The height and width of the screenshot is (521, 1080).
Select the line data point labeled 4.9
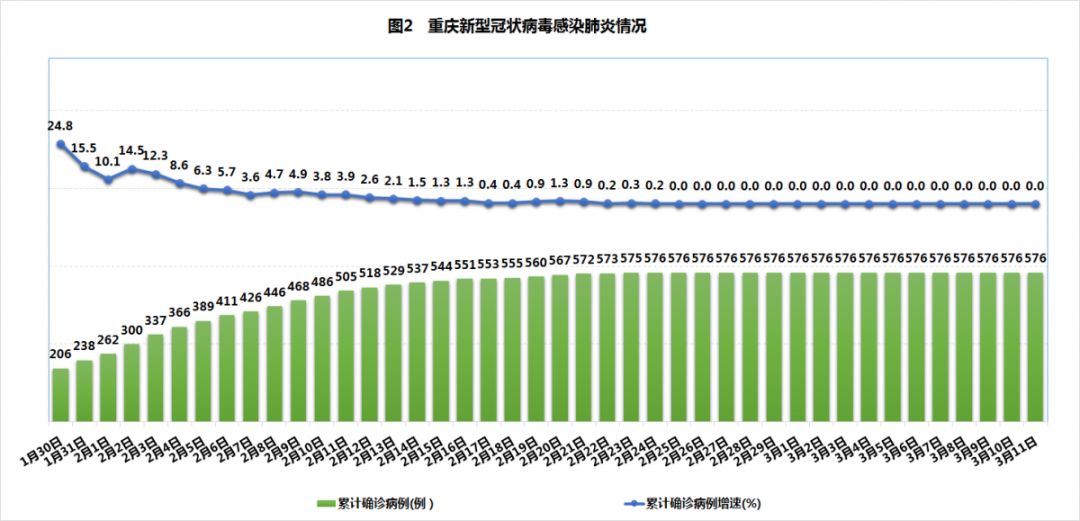(x=298, y=192)
